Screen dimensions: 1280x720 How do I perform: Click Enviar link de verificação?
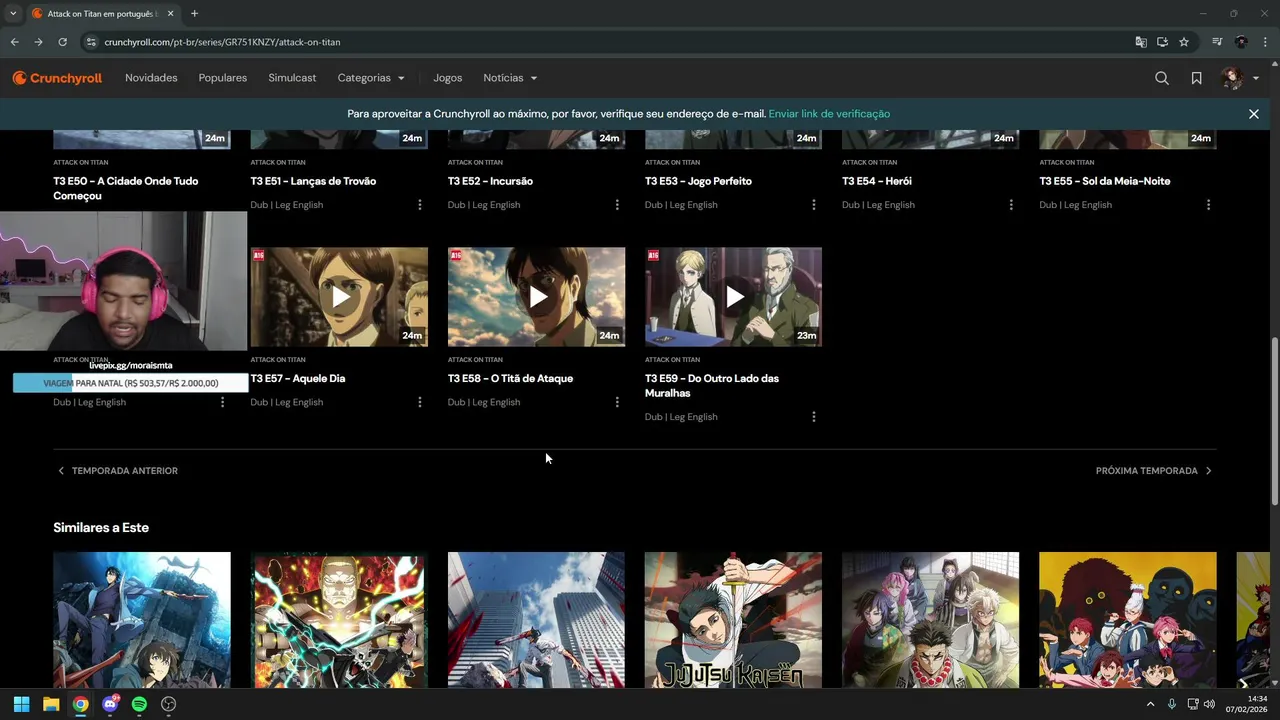click(829, 114)
